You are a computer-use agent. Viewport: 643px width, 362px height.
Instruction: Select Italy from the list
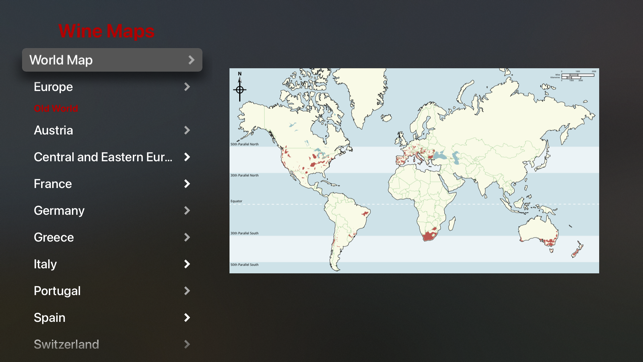(x=112, y=264)
